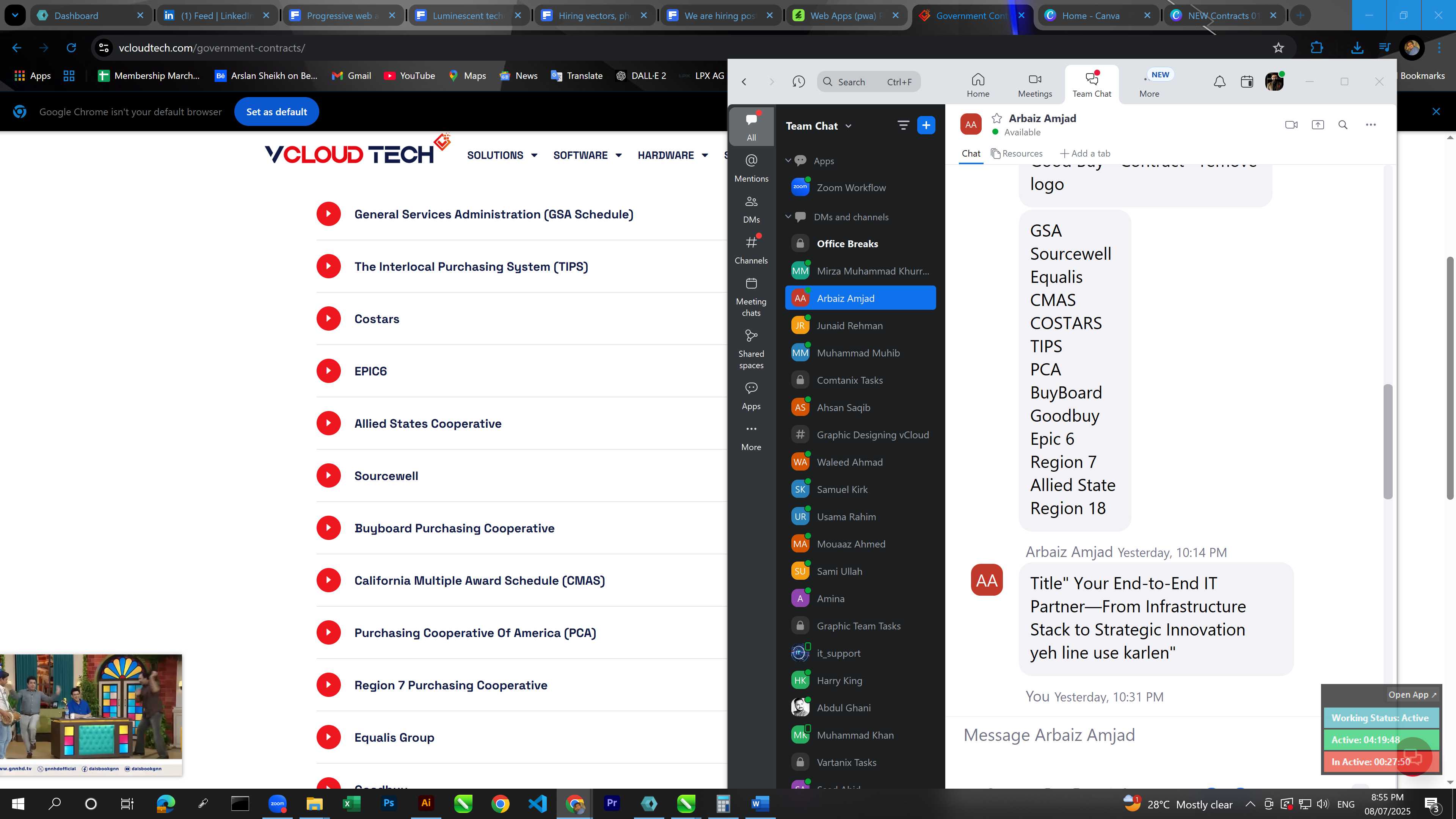1456x819 pixels.
Task: Open the Gmail bookmark
Action: 351,76
